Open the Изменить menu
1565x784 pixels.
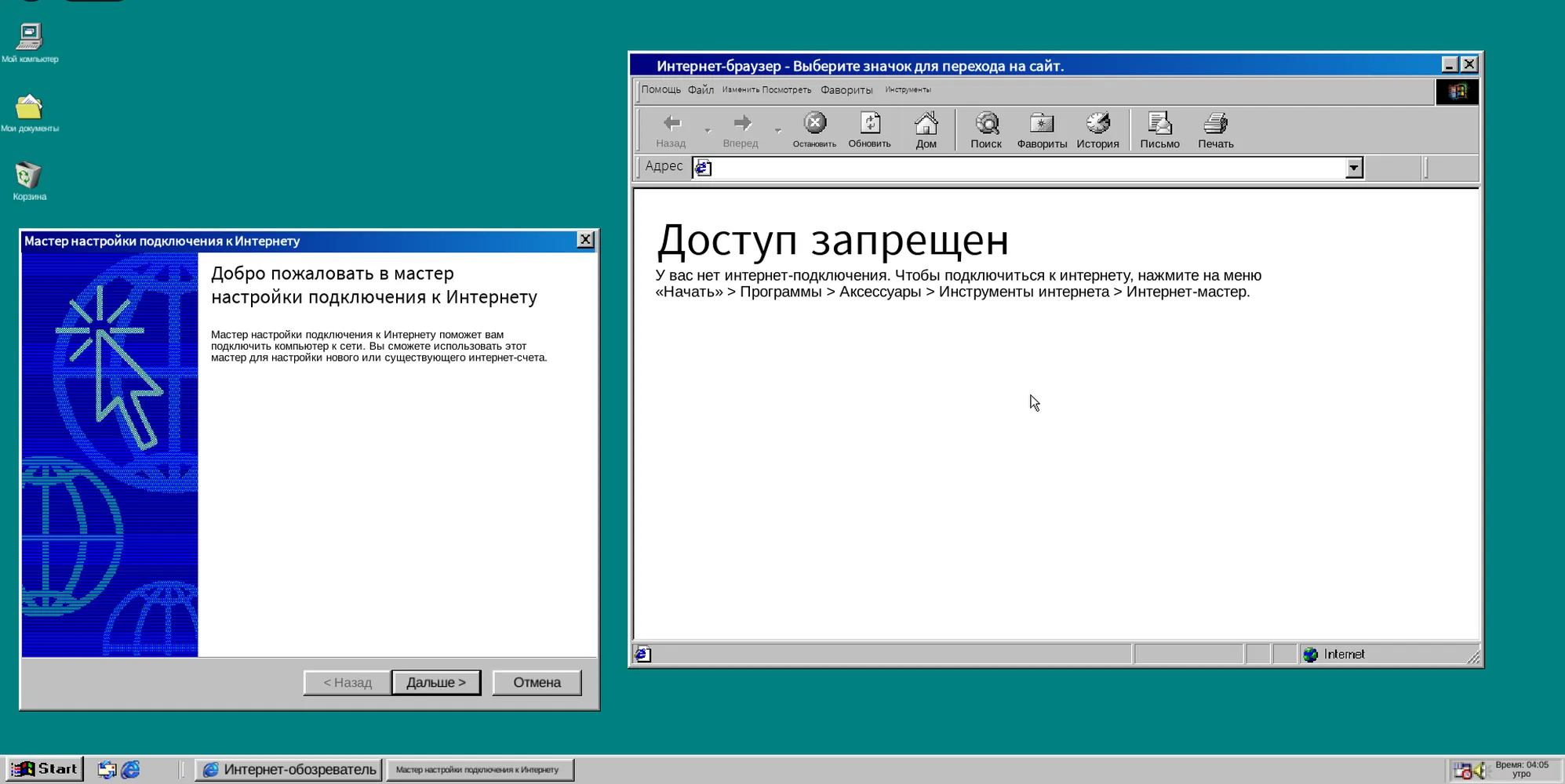click(x=741, y=90)
